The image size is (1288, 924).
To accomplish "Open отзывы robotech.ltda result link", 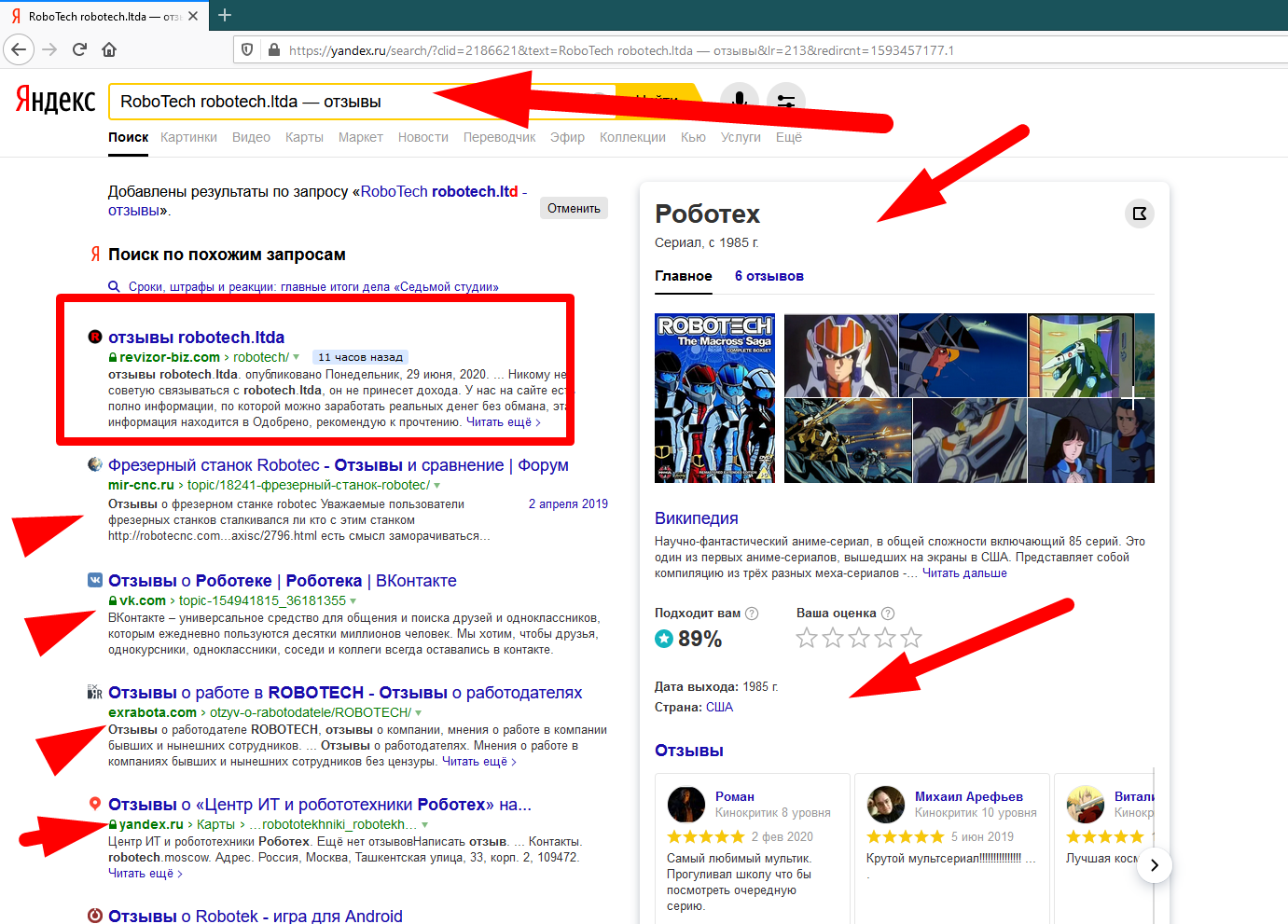I will tap(196, 338).
